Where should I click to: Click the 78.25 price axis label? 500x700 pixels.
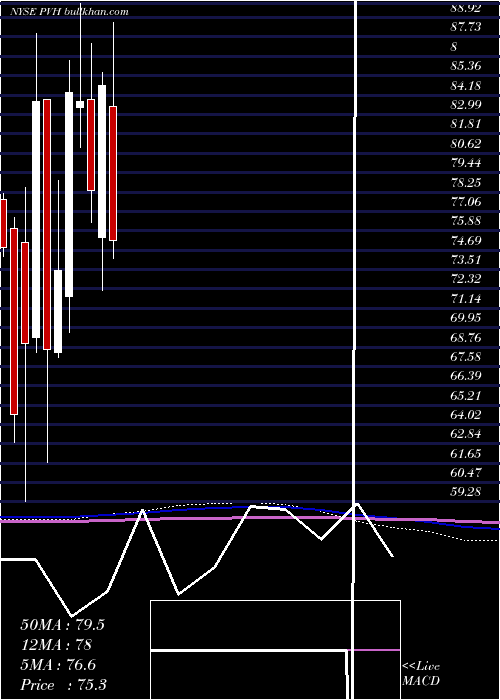pyautogui.click(x=466, y=183)
